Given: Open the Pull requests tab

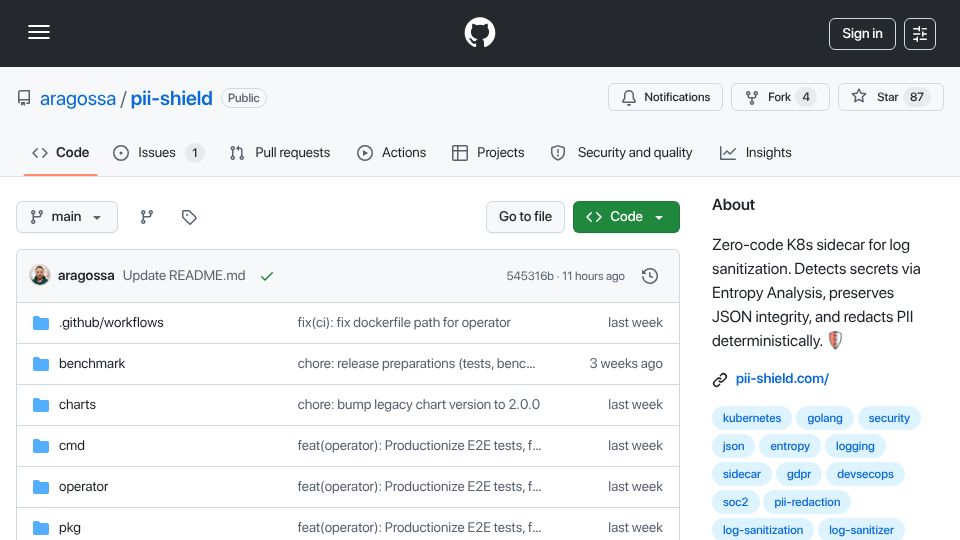Looking at the screenshot, I should coord(280,152).
